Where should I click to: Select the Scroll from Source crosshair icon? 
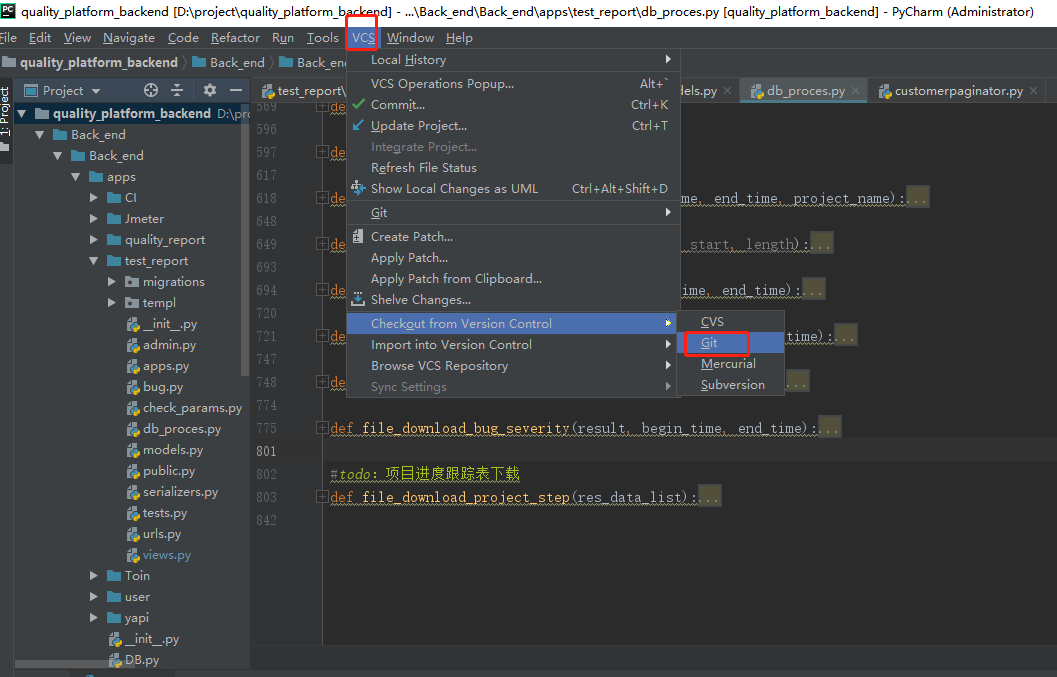point(149,90)
